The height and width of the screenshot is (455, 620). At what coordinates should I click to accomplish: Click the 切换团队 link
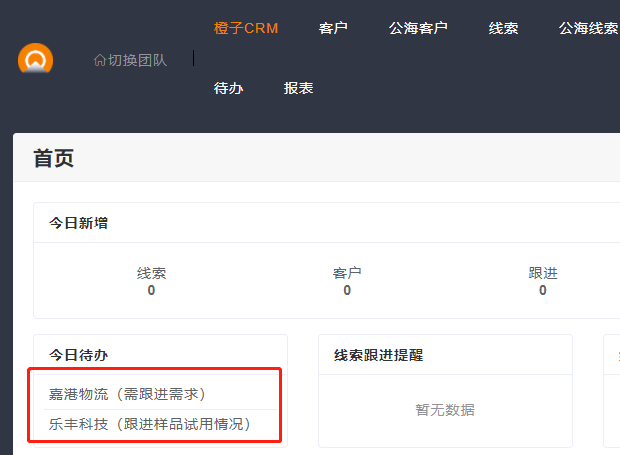point(137,60)
